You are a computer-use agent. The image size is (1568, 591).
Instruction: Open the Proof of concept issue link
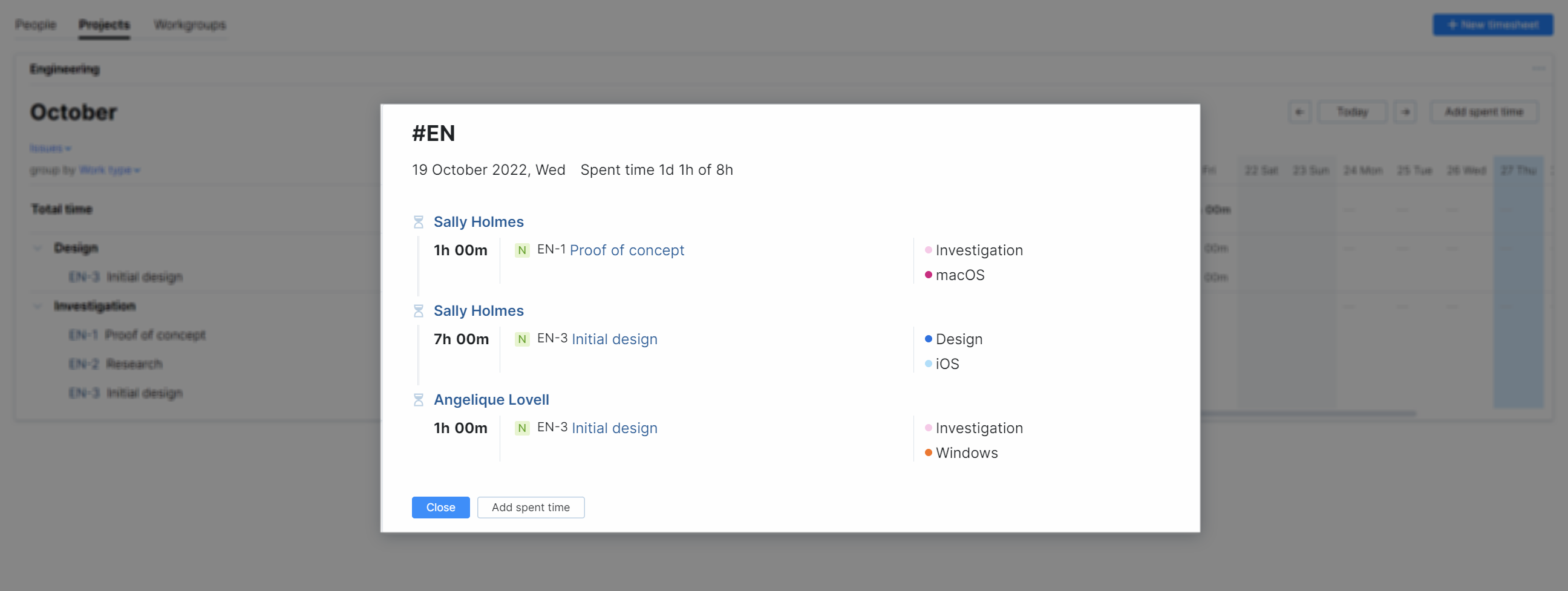click(x=626, y=250)
